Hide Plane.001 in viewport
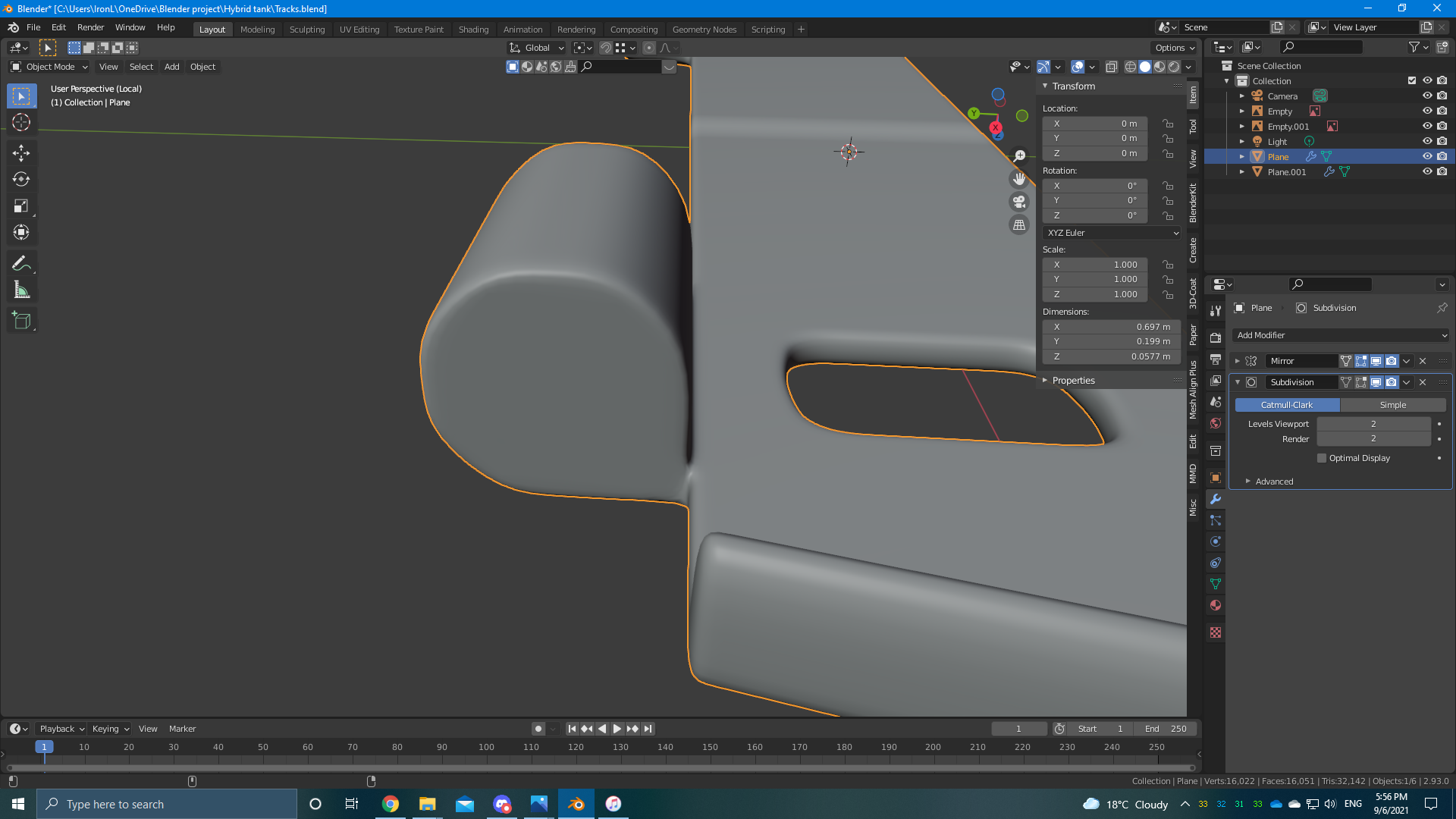Screen dimensions: 1456x819 (x=1427, y=171)
